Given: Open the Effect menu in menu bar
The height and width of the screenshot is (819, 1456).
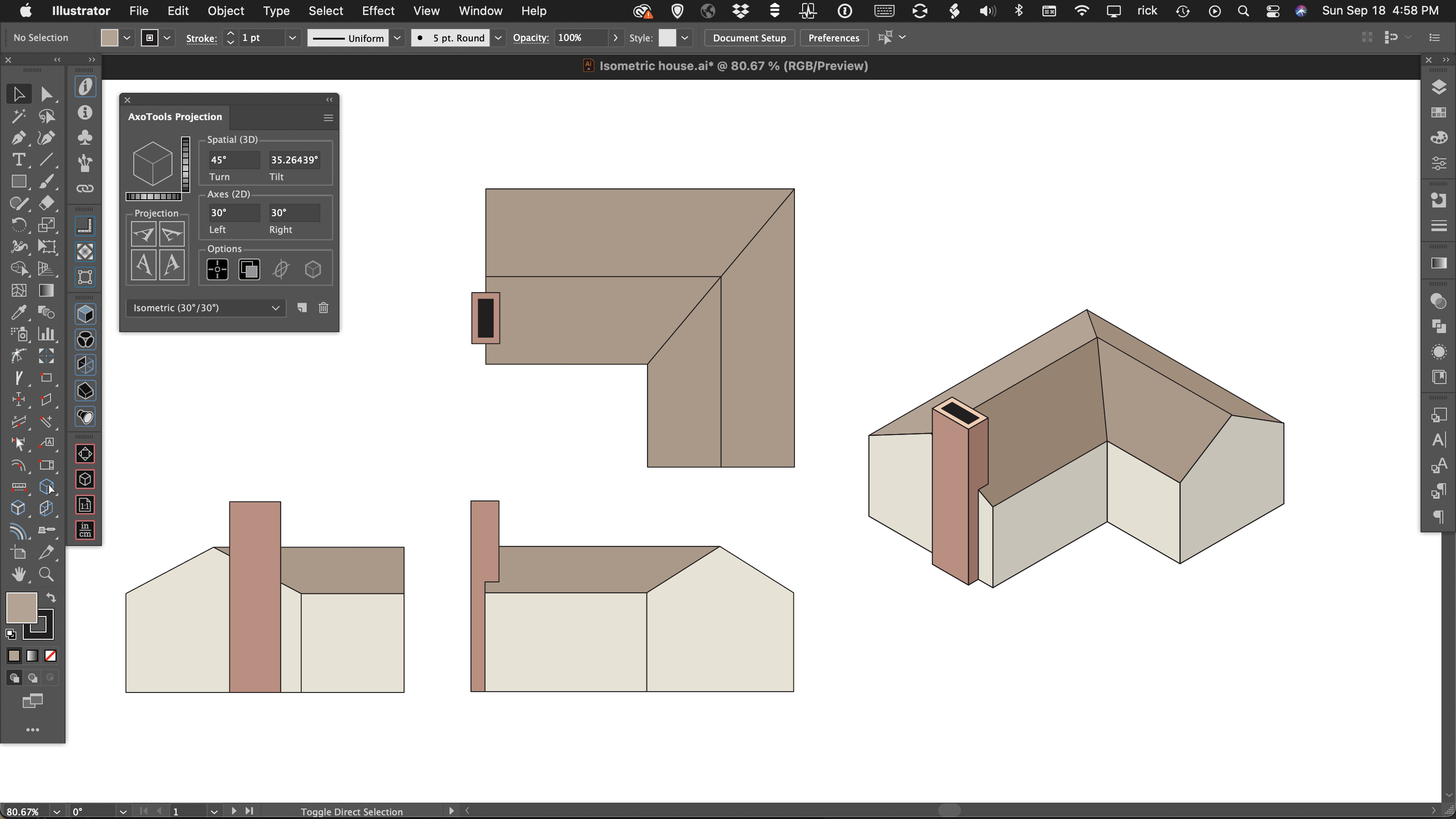Looking at the screenshot, I should click(x=377, y=10).
